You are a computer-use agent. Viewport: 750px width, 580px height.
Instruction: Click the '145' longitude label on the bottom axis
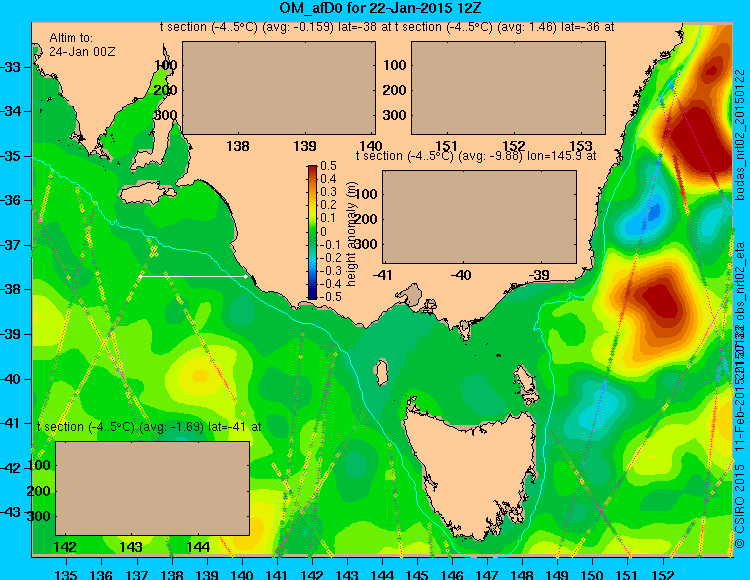418,574
